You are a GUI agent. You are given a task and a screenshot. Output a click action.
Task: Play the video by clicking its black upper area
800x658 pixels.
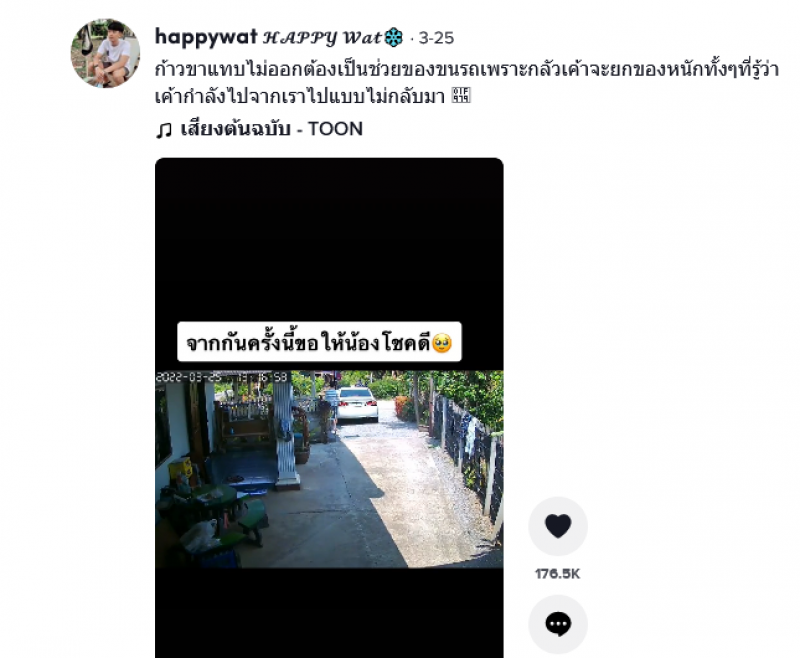click(329, 239)
